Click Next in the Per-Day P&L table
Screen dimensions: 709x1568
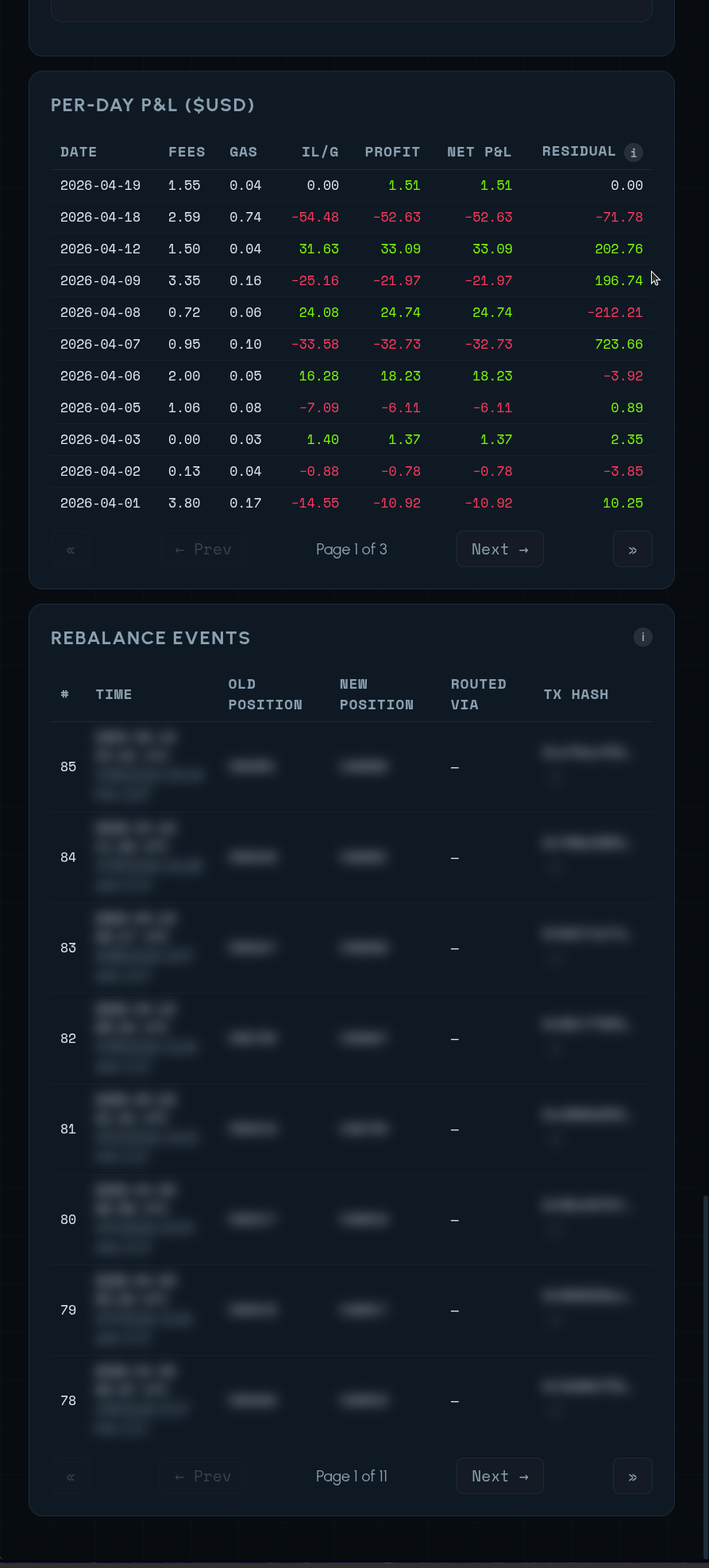[499, 549]
